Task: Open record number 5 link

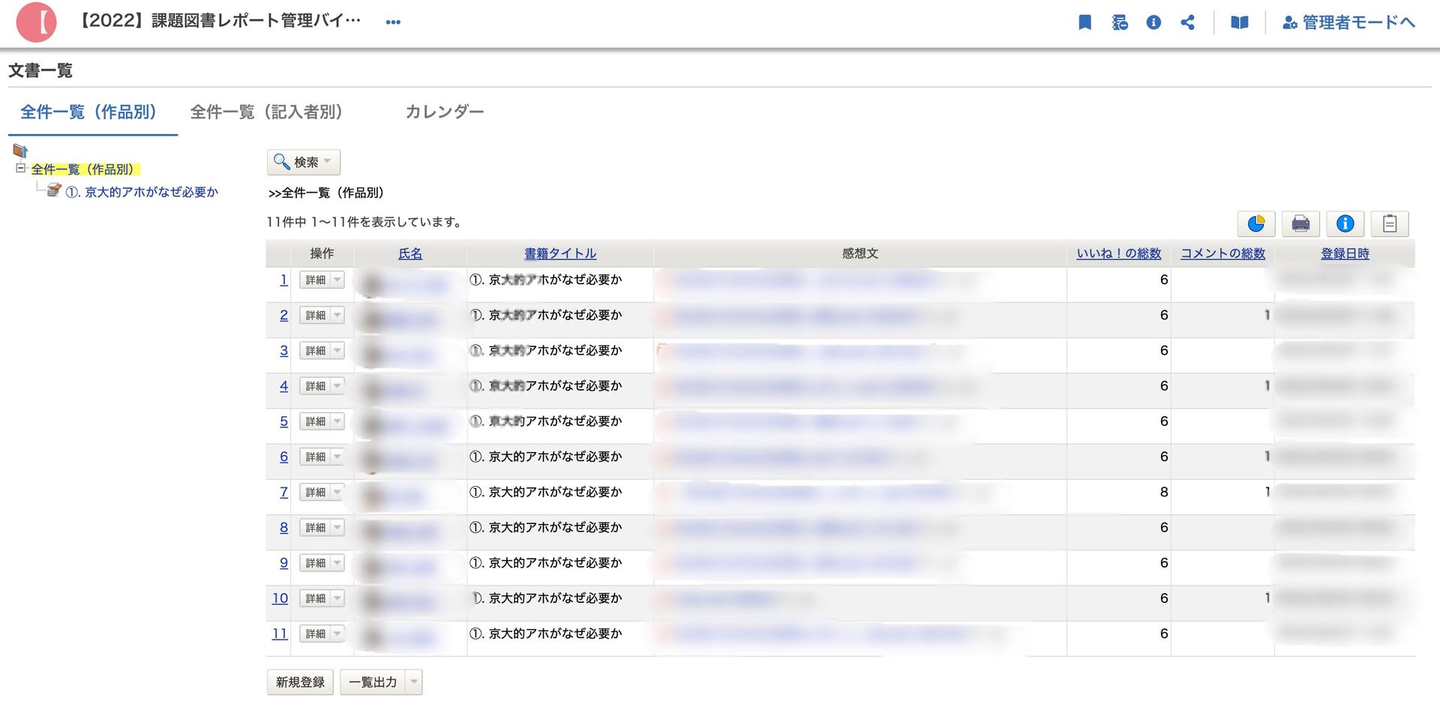Action: 283,421
